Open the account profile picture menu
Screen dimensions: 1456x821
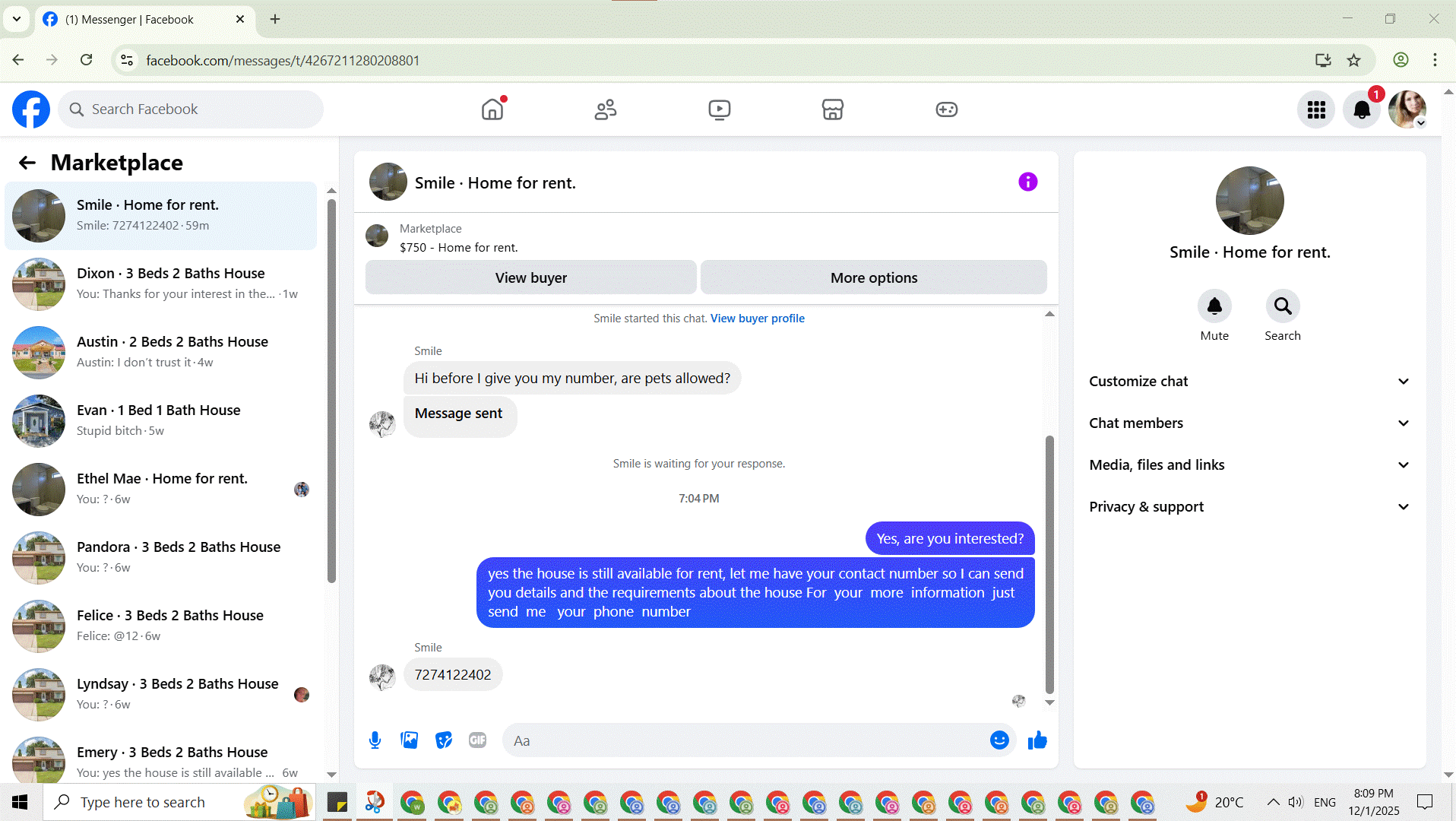click(1407, 109)
